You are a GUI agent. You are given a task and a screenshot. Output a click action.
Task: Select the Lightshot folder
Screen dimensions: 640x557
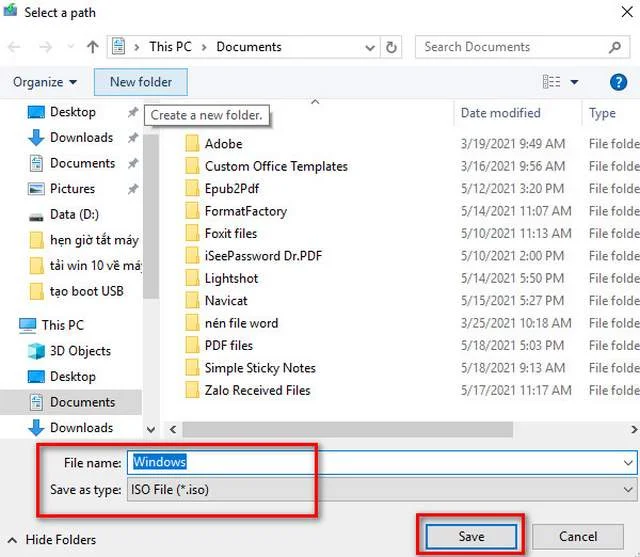pyautogui.click(x=222, y=278)
